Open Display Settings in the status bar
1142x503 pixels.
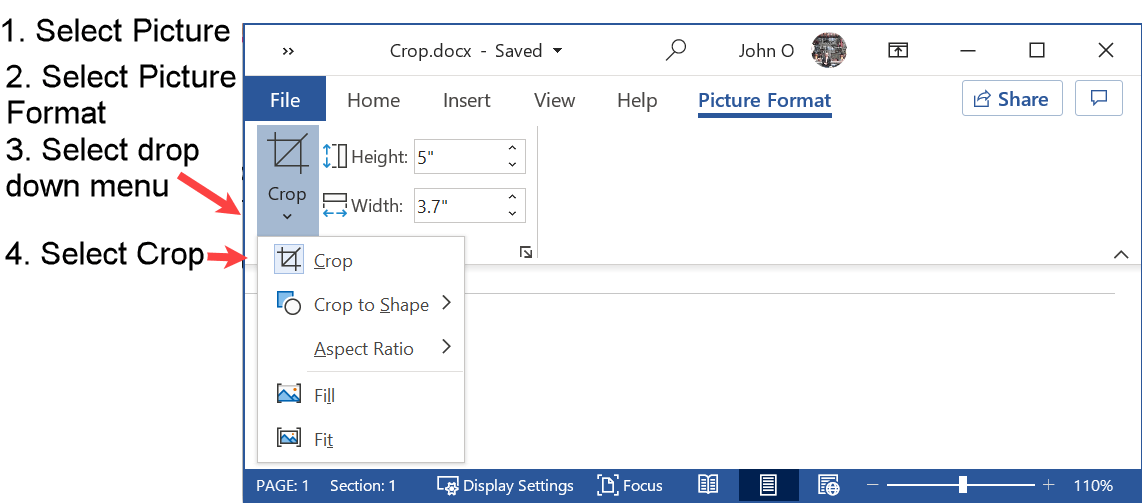click(x=505, y=485)
